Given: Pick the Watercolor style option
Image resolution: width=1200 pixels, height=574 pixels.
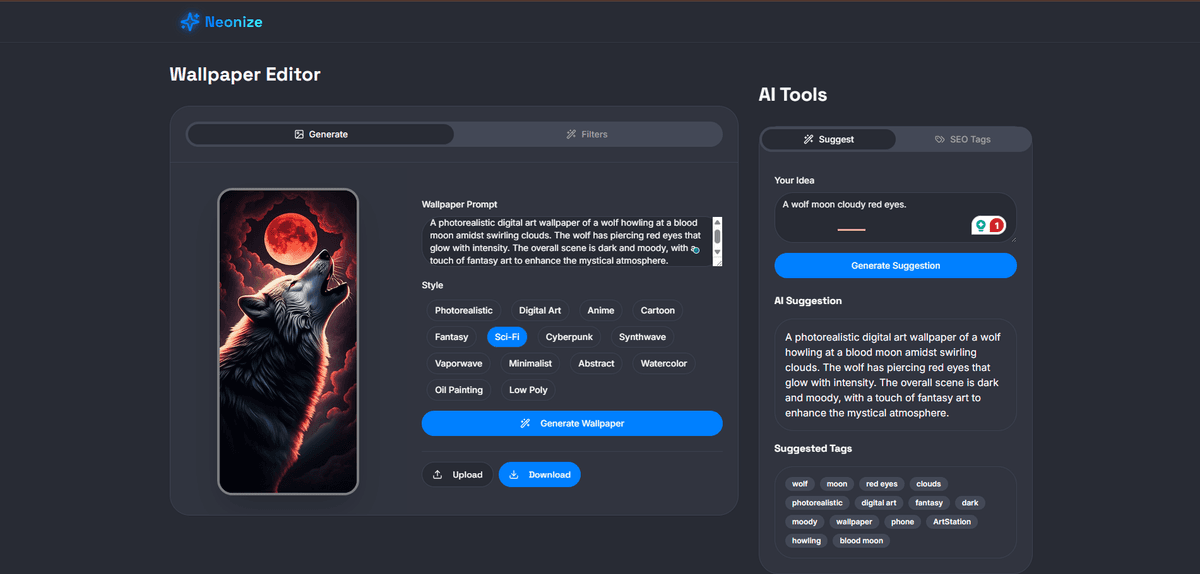Looking at the screenshot, I should coord(663,364).
